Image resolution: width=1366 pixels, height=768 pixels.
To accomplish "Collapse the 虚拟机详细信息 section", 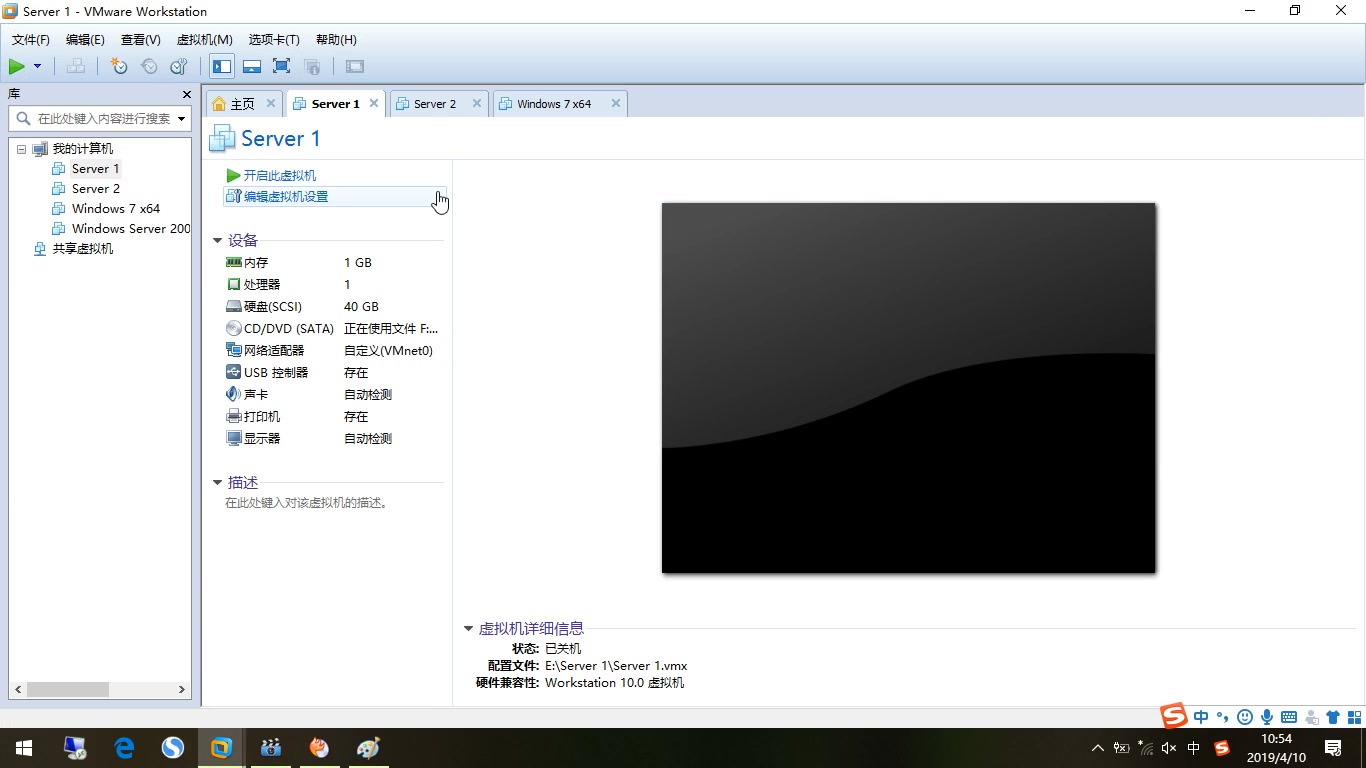I will click(x=468, y=629).
